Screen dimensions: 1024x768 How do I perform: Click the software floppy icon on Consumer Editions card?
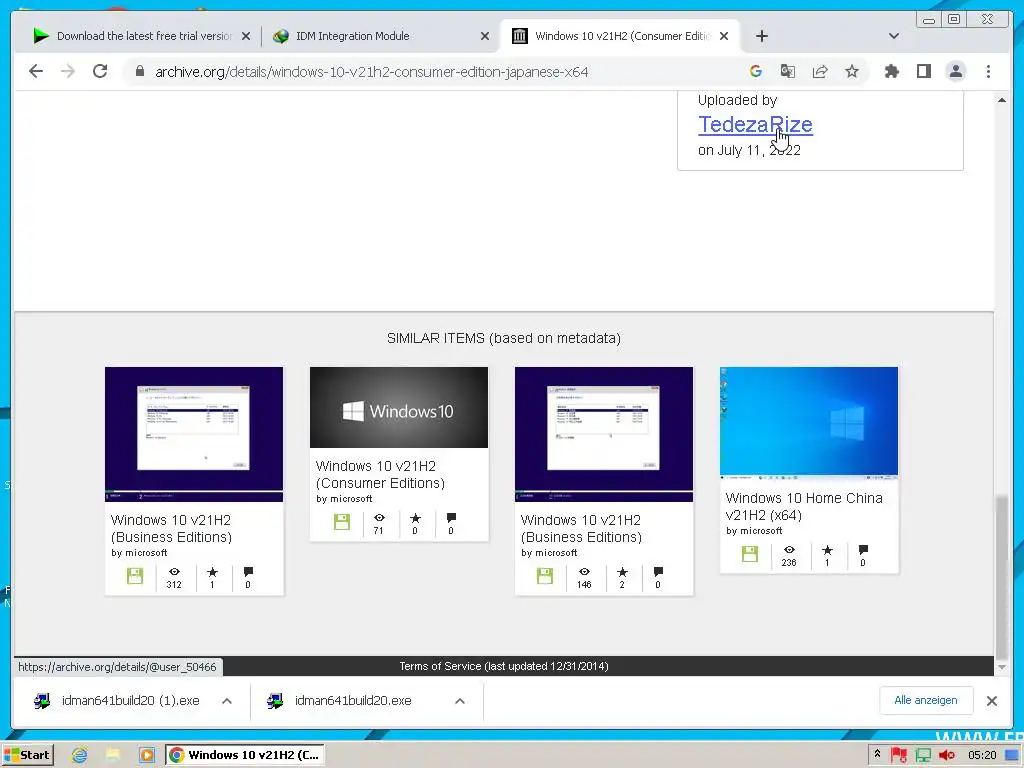click(342, 522)
